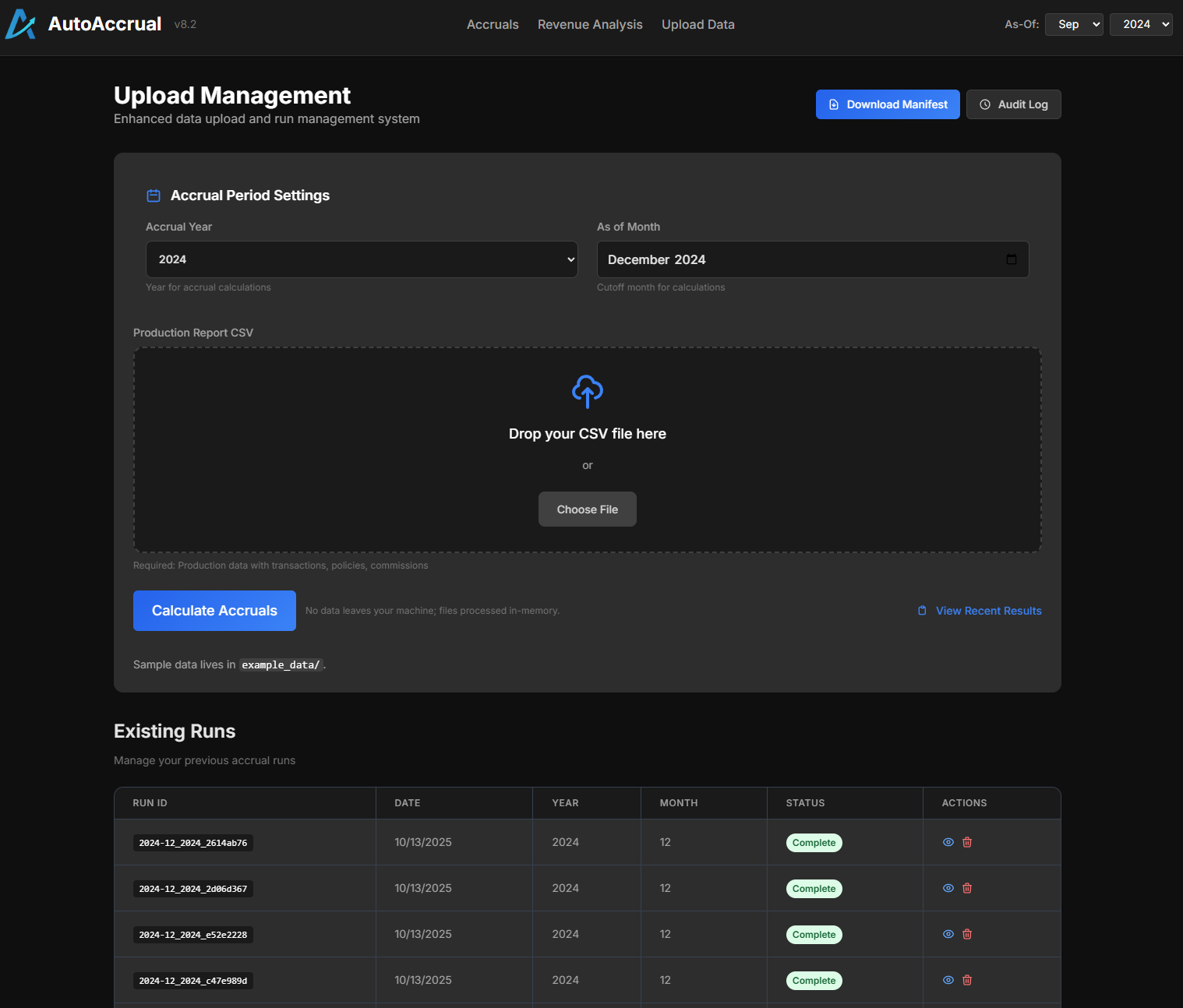Click the Choose File button
Viewport: 1183px width, 1008px height.
(x=587, y=509)
